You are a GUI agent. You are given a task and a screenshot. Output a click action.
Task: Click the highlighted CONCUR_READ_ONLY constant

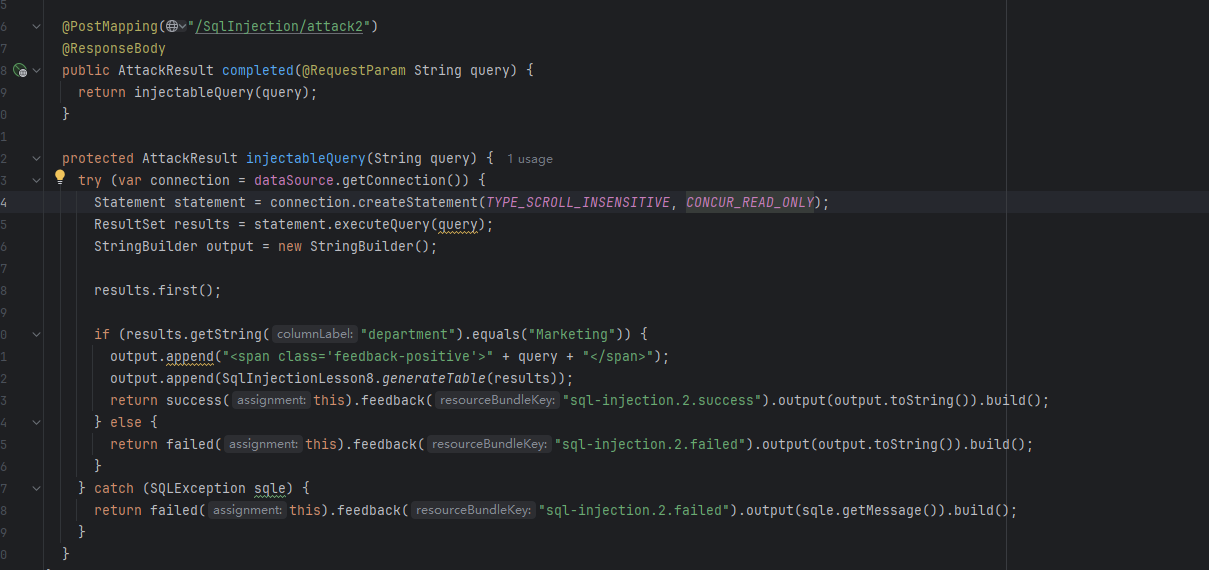pyautogui.click(x=749, y=202)
